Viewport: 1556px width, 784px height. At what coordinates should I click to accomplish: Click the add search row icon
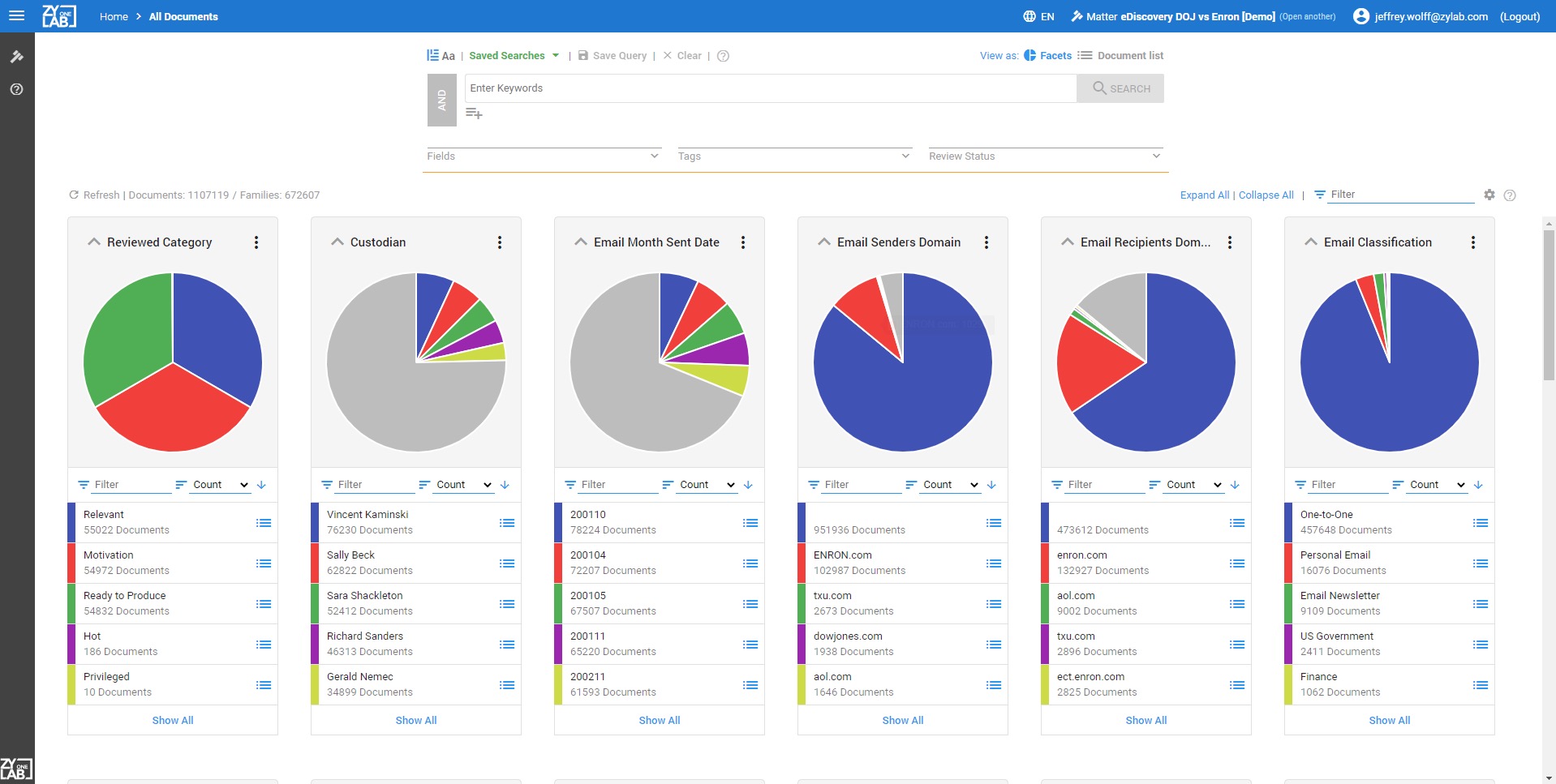point(474,114)
